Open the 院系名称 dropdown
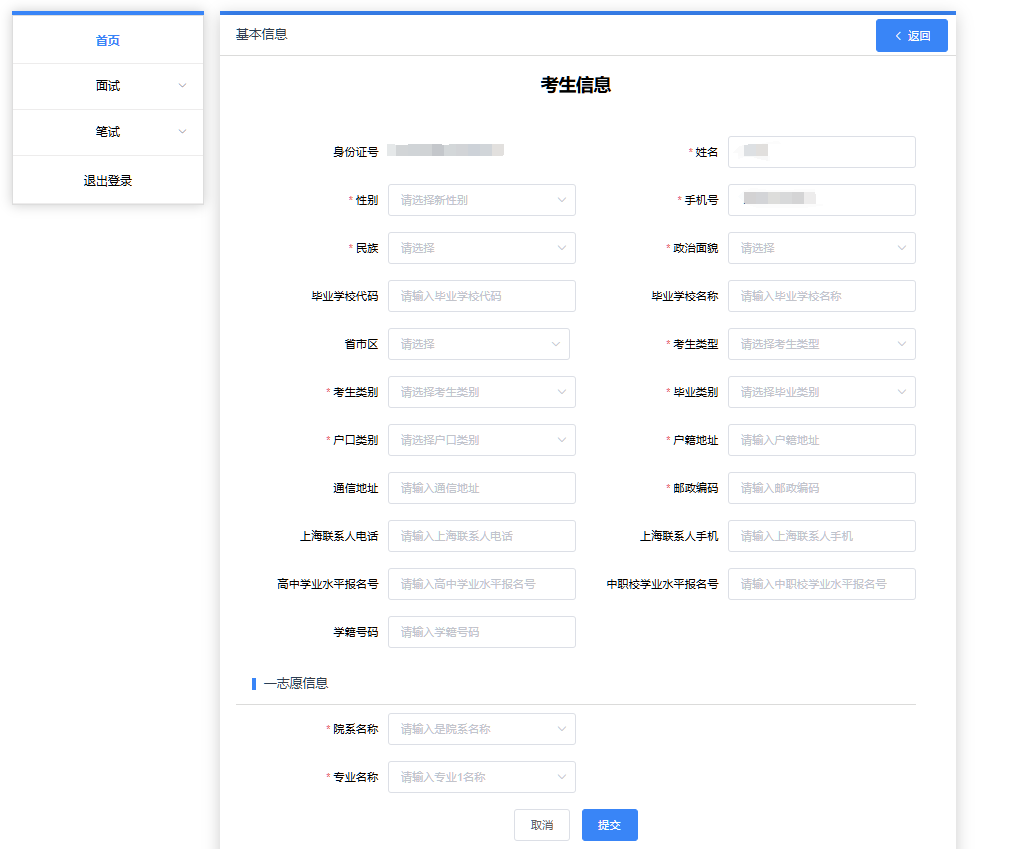The image size is (1017, 849). (x=481, y=729)
